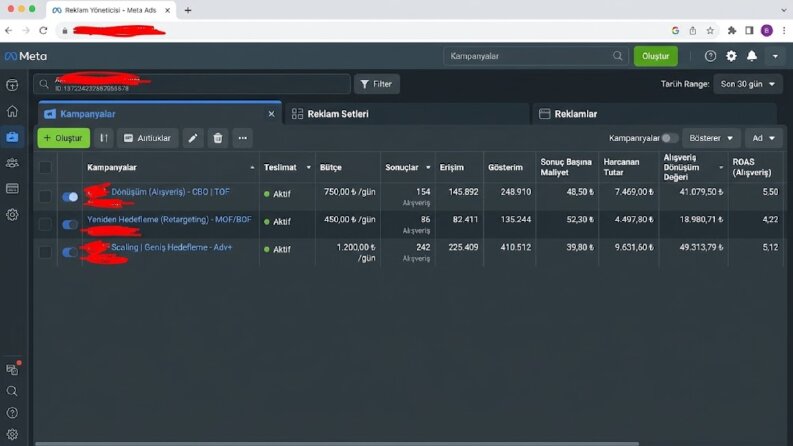
Task: Click the account search field
Action: 192,84
